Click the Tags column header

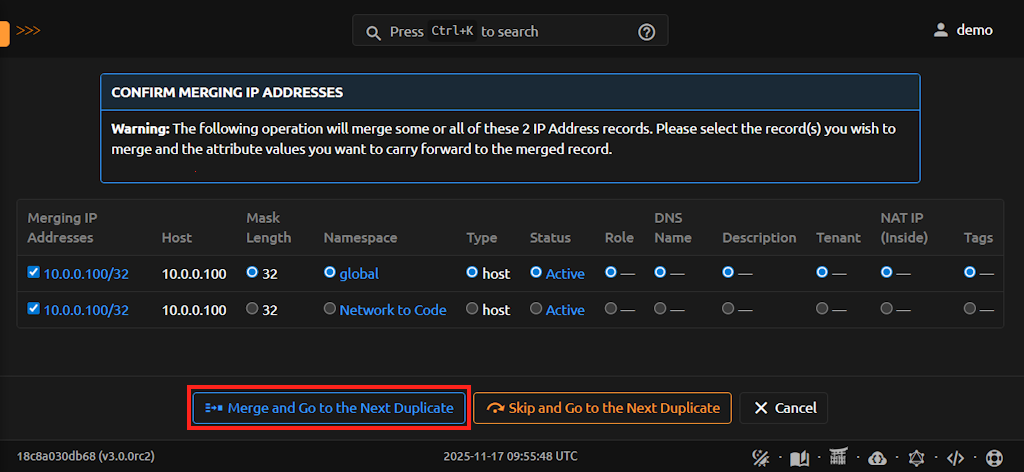tap(978, 238)
